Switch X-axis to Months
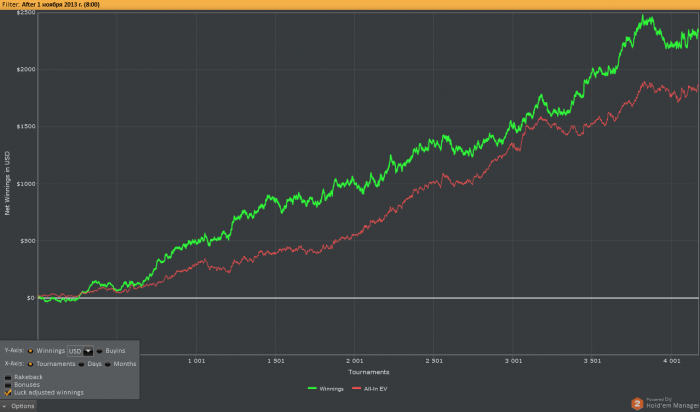 point(108,364)
